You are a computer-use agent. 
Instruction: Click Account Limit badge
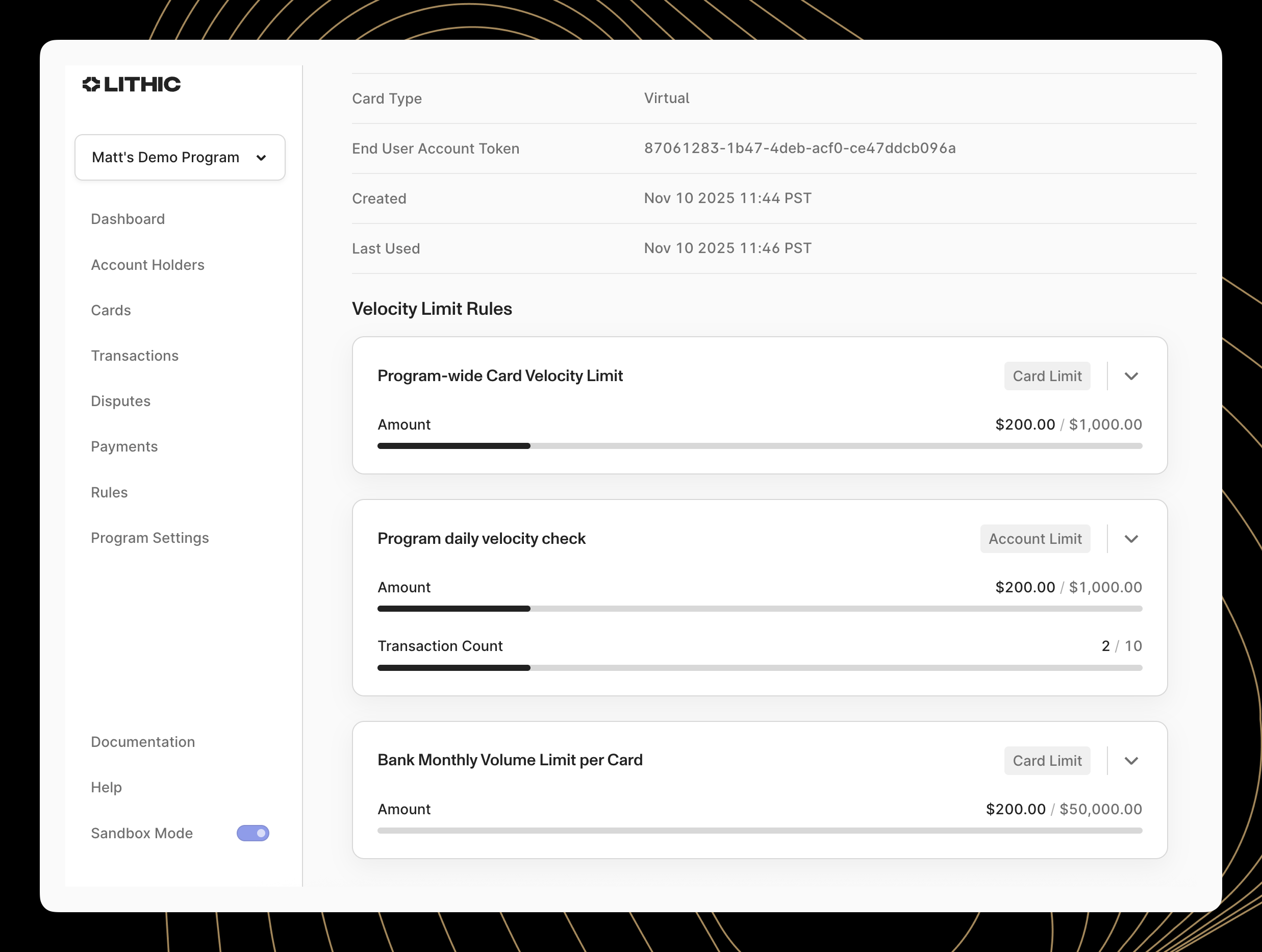click(1035, 539)
